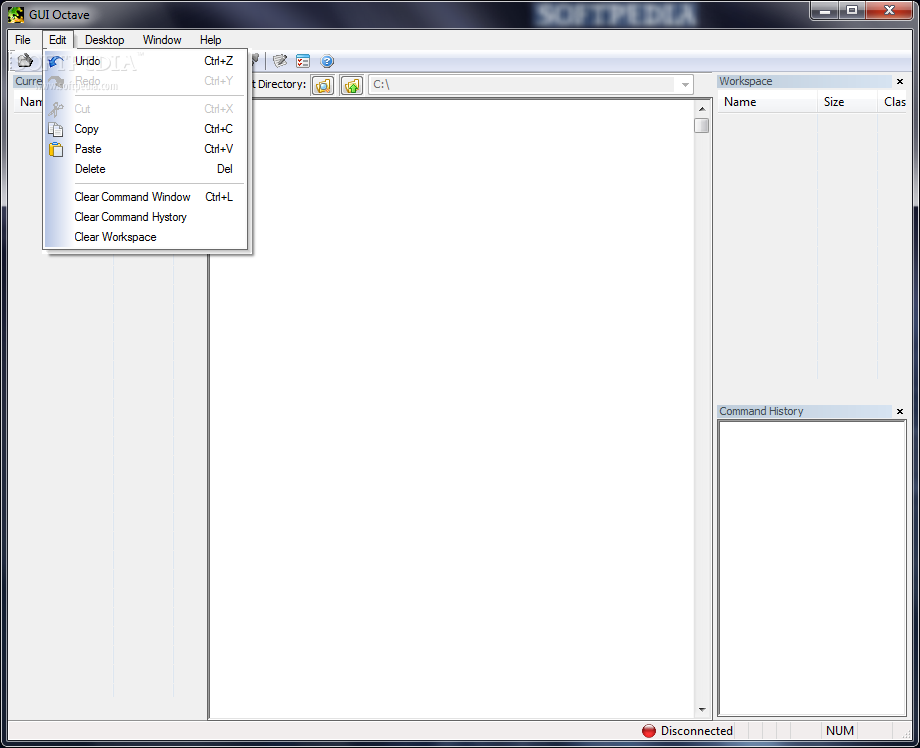
Task: Sort Workspace by Name column header
Action: tap(766, 102)
